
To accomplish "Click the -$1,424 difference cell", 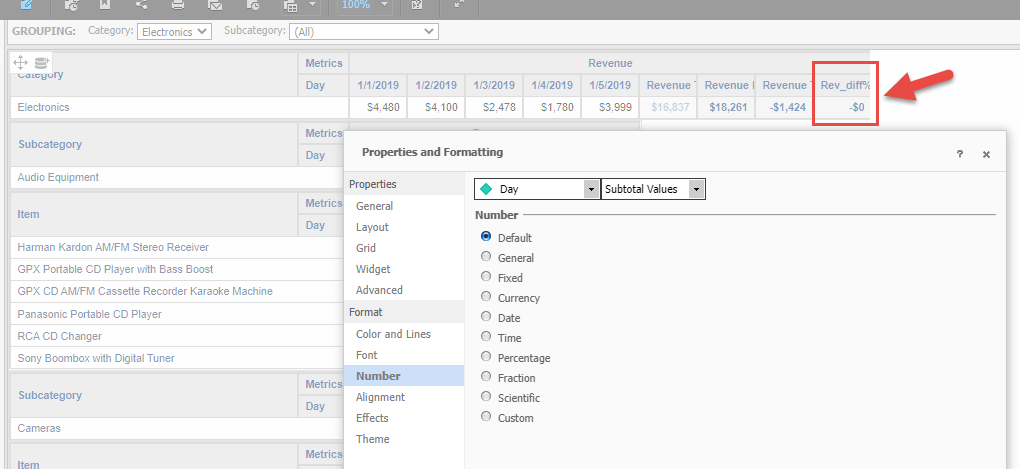I will [x=784, y=107].
